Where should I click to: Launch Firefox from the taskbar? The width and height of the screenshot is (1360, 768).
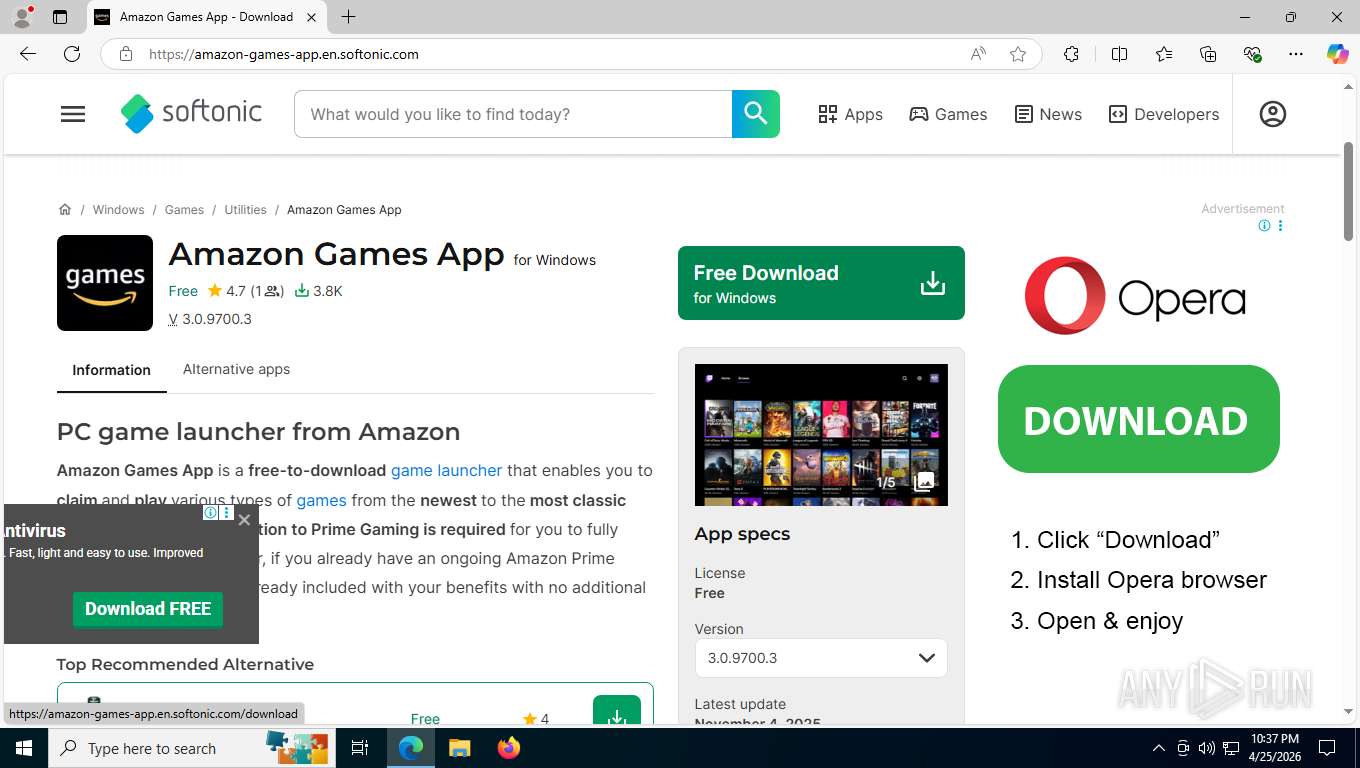509,748
